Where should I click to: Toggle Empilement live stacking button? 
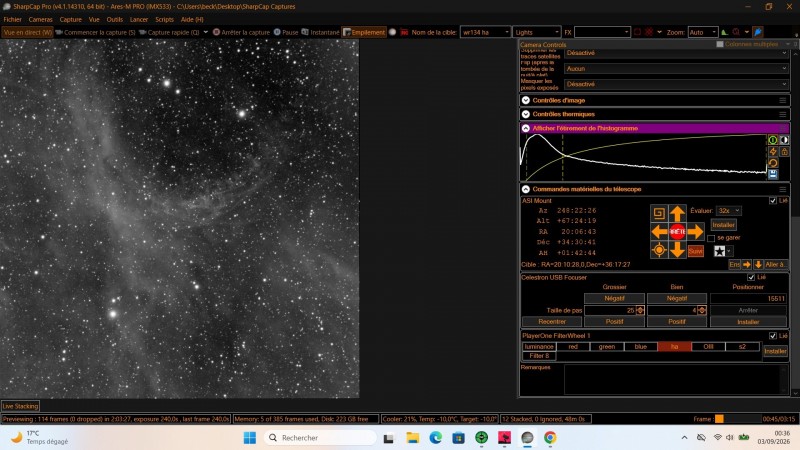(364, 32)
